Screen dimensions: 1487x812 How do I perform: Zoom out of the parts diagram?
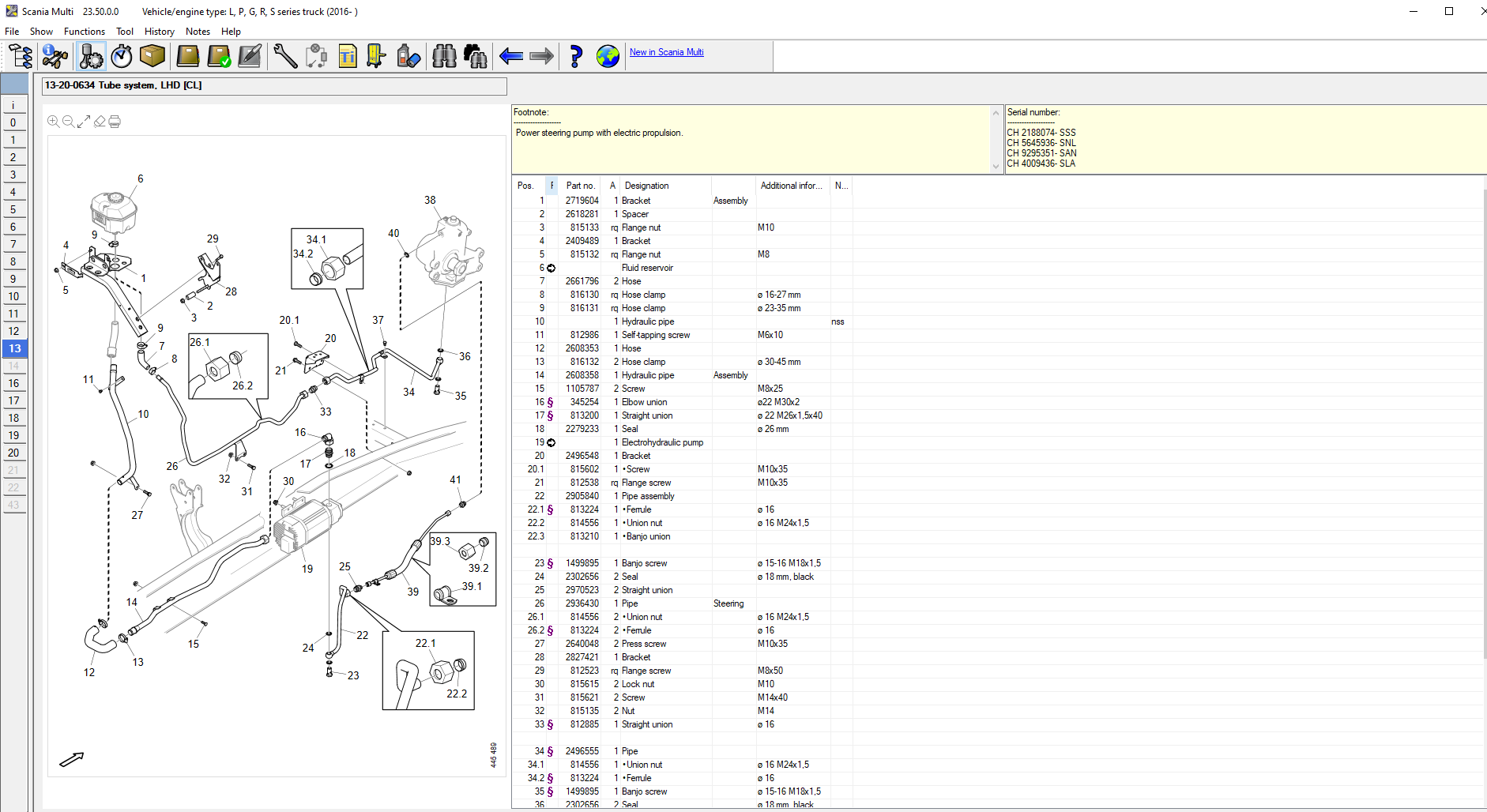tap(68, 122)
